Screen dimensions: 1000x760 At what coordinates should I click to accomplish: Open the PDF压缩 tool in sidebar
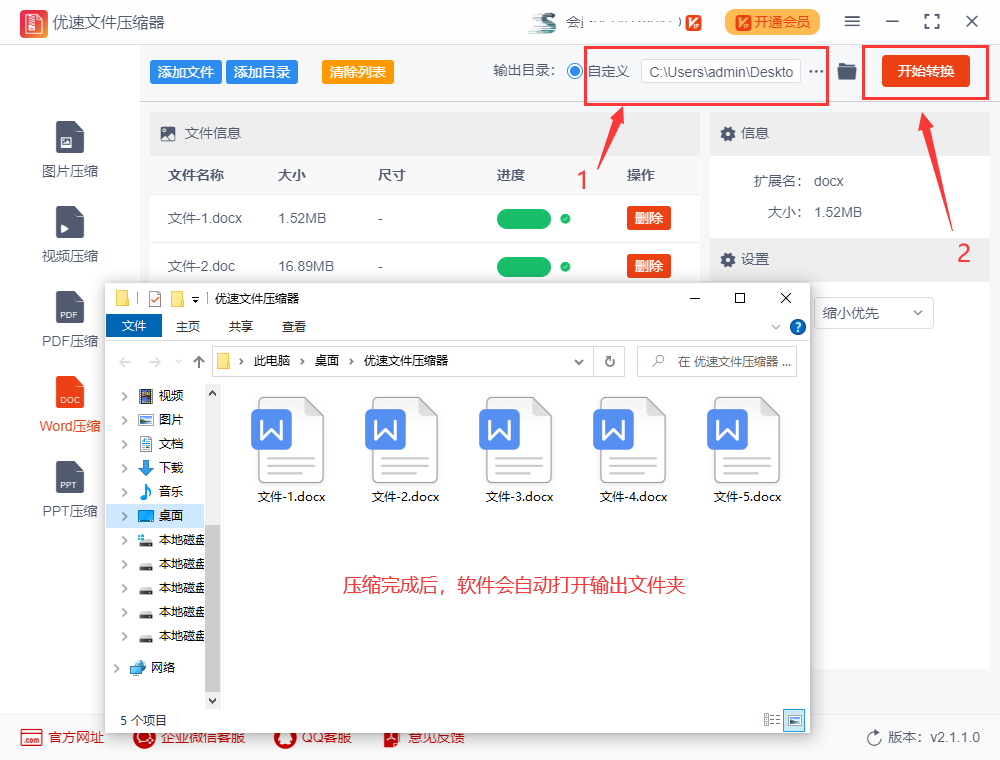tap(70, 319)
